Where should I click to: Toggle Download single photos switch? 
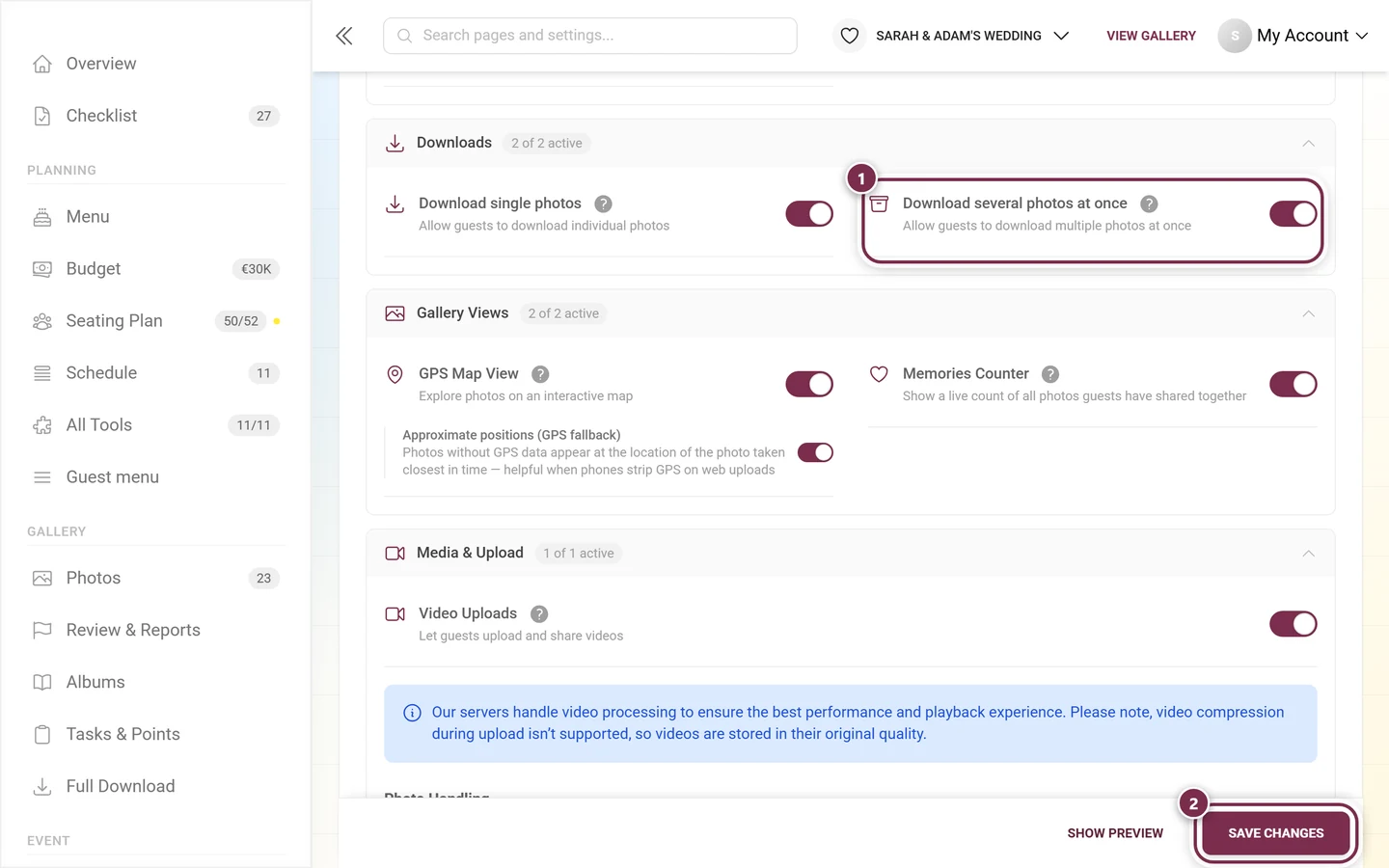click(809, 214)
